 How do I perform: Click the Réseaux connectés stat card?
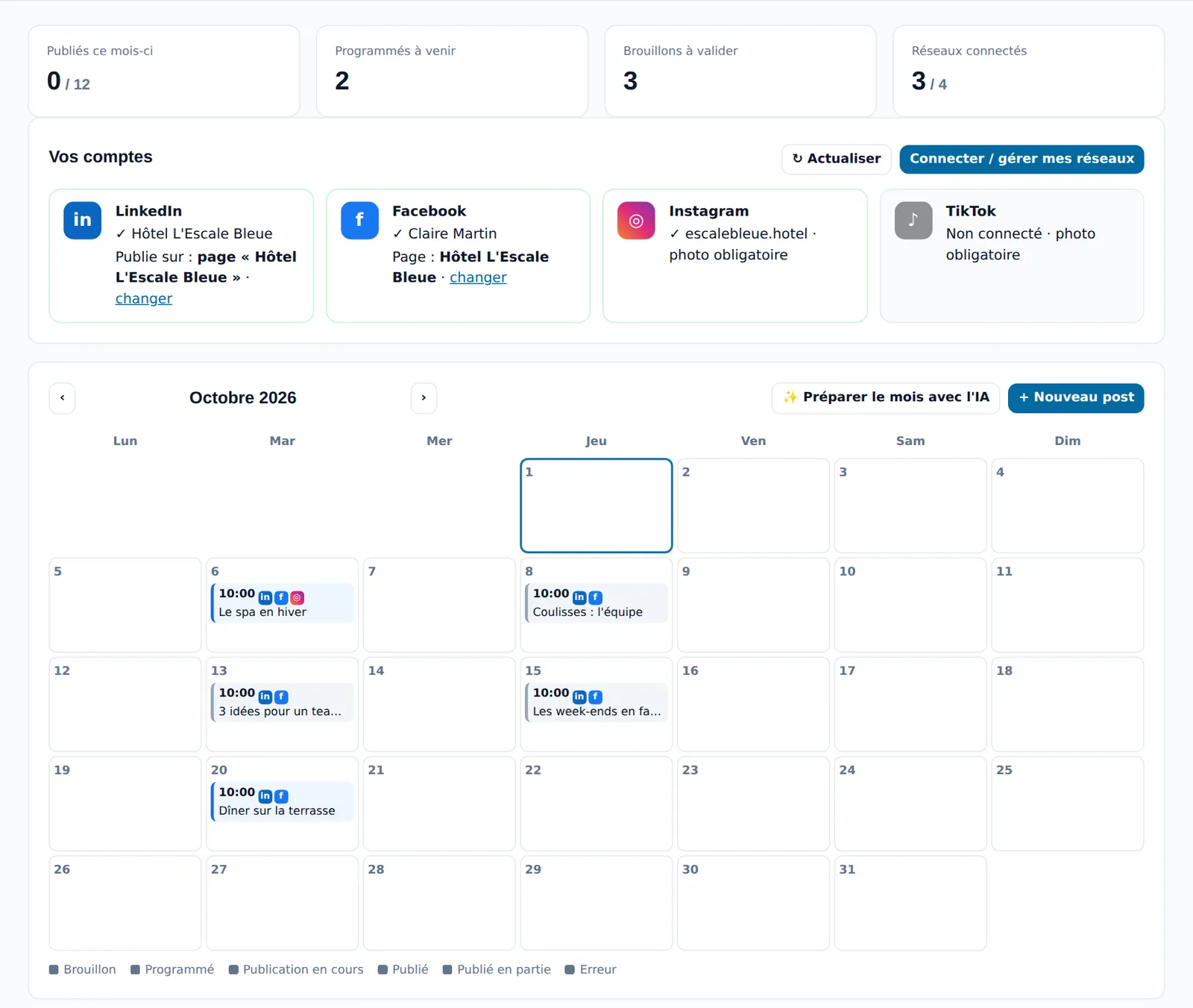(x=1028, y=71)
